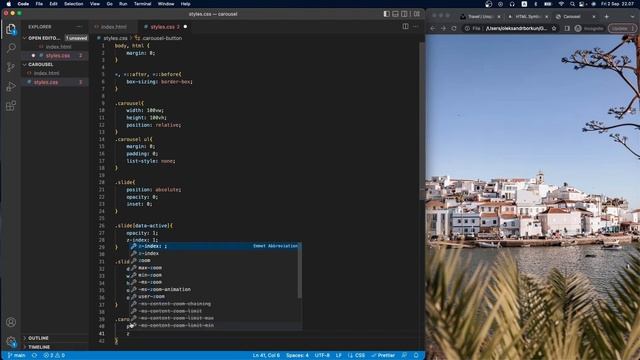Screen dimensions: 640x360
Task: Click the Explorer more actions ellipsis
Action: 79,27
